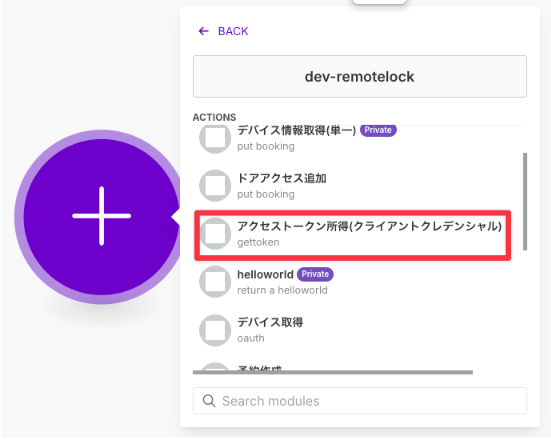Click the Private badge next to helloworld
This screenshot has width=551, height=441.
315,274
